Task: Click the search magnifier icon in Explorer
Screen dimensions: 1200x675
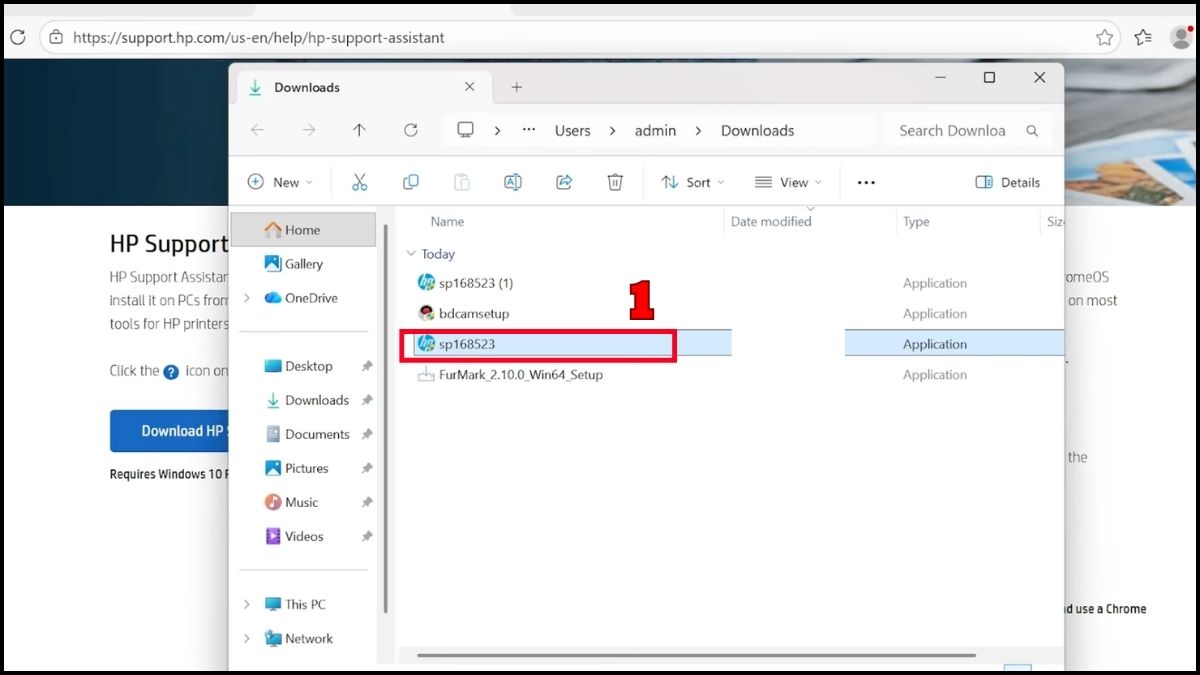Action: [1032, 130]
